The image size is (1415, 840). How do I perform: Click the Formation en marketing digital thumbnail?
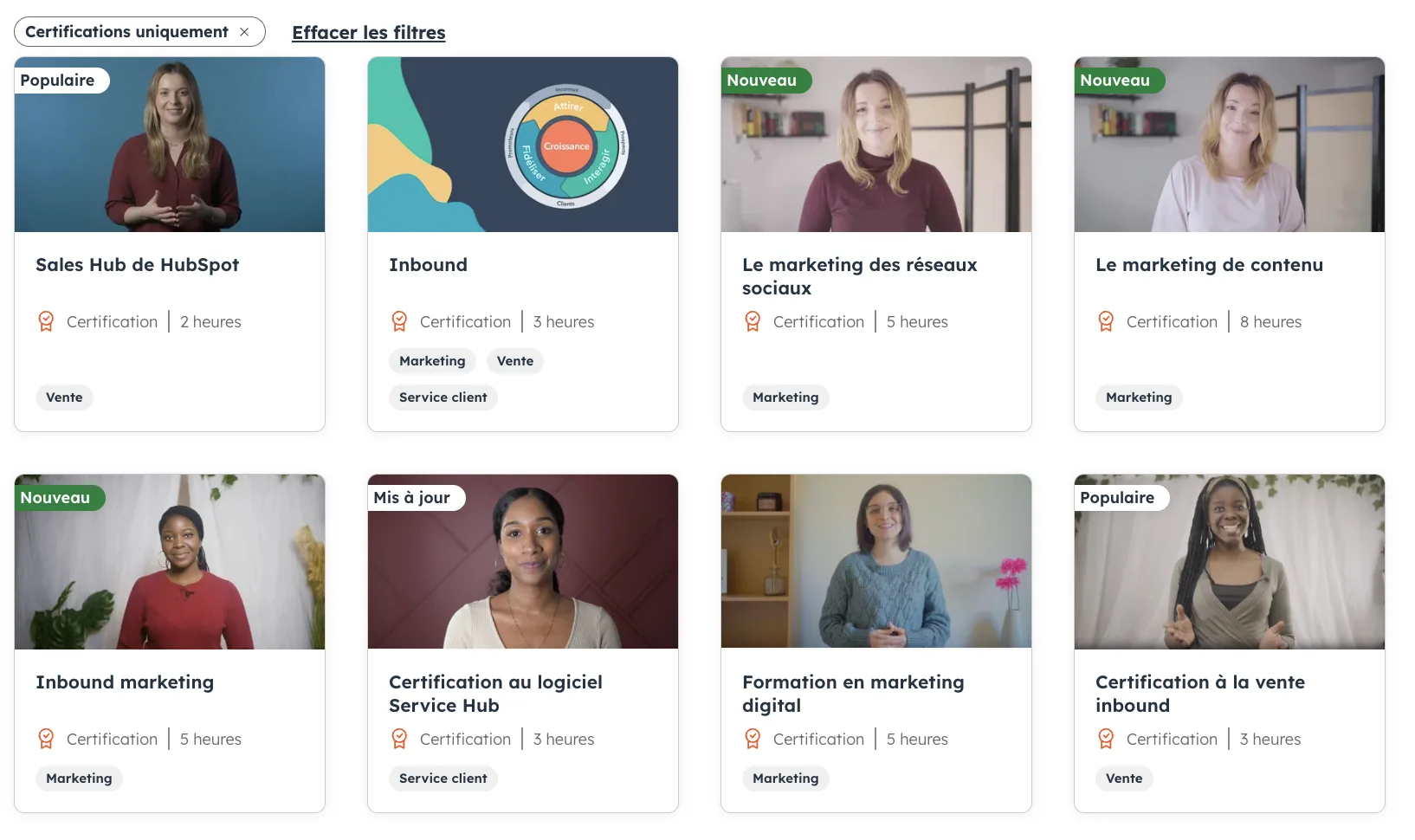(875, 562)
